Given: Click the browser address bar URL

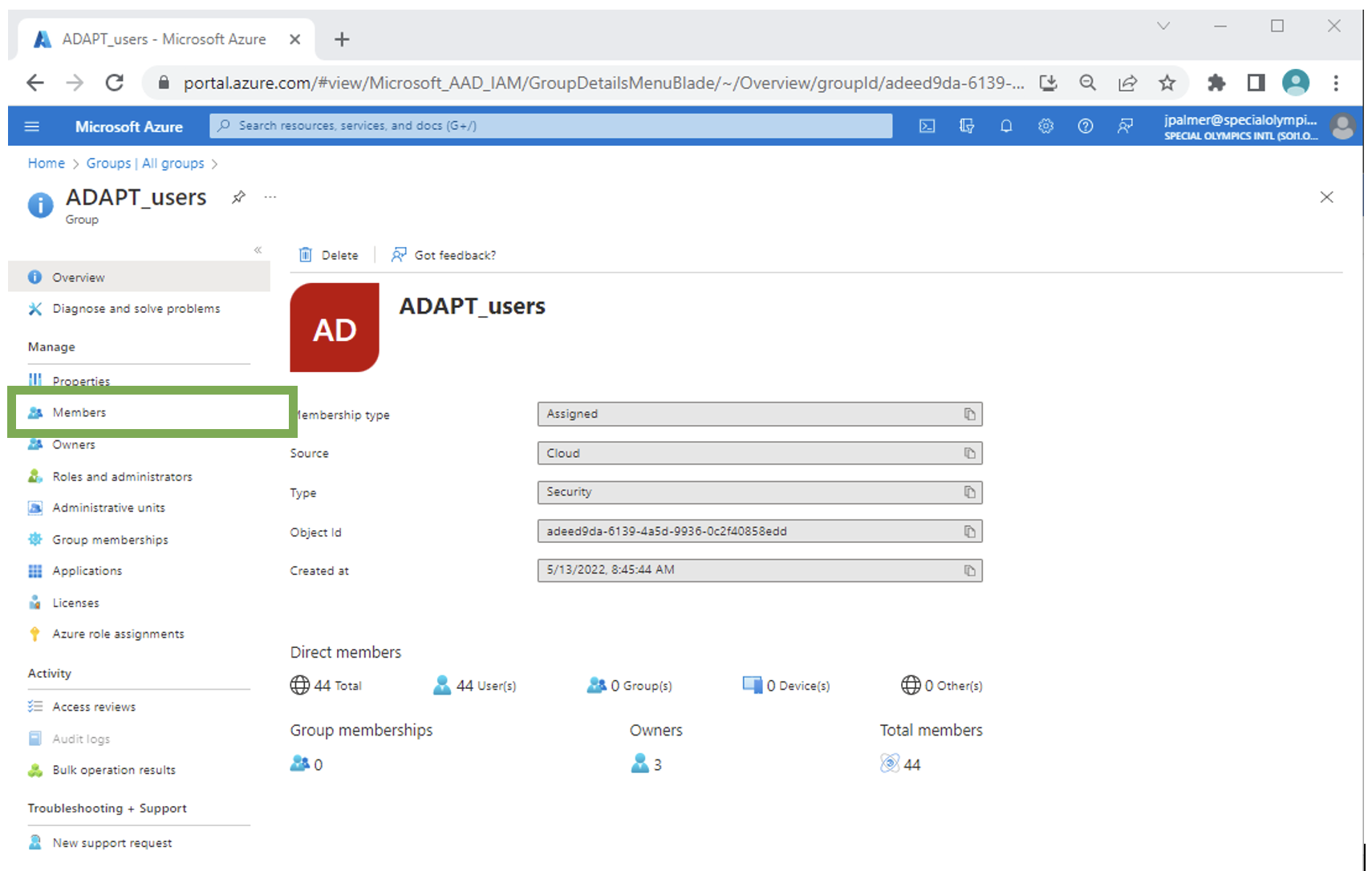Looking at the screenshot, I should tap(603, 83).
